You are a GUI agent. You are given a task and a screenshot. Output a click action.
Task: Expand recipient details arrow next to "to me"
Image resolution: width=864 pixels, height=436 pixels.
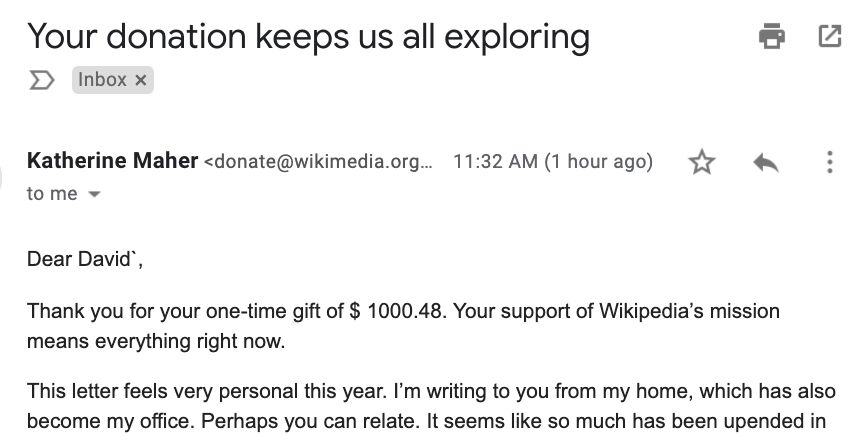point(95,194)
